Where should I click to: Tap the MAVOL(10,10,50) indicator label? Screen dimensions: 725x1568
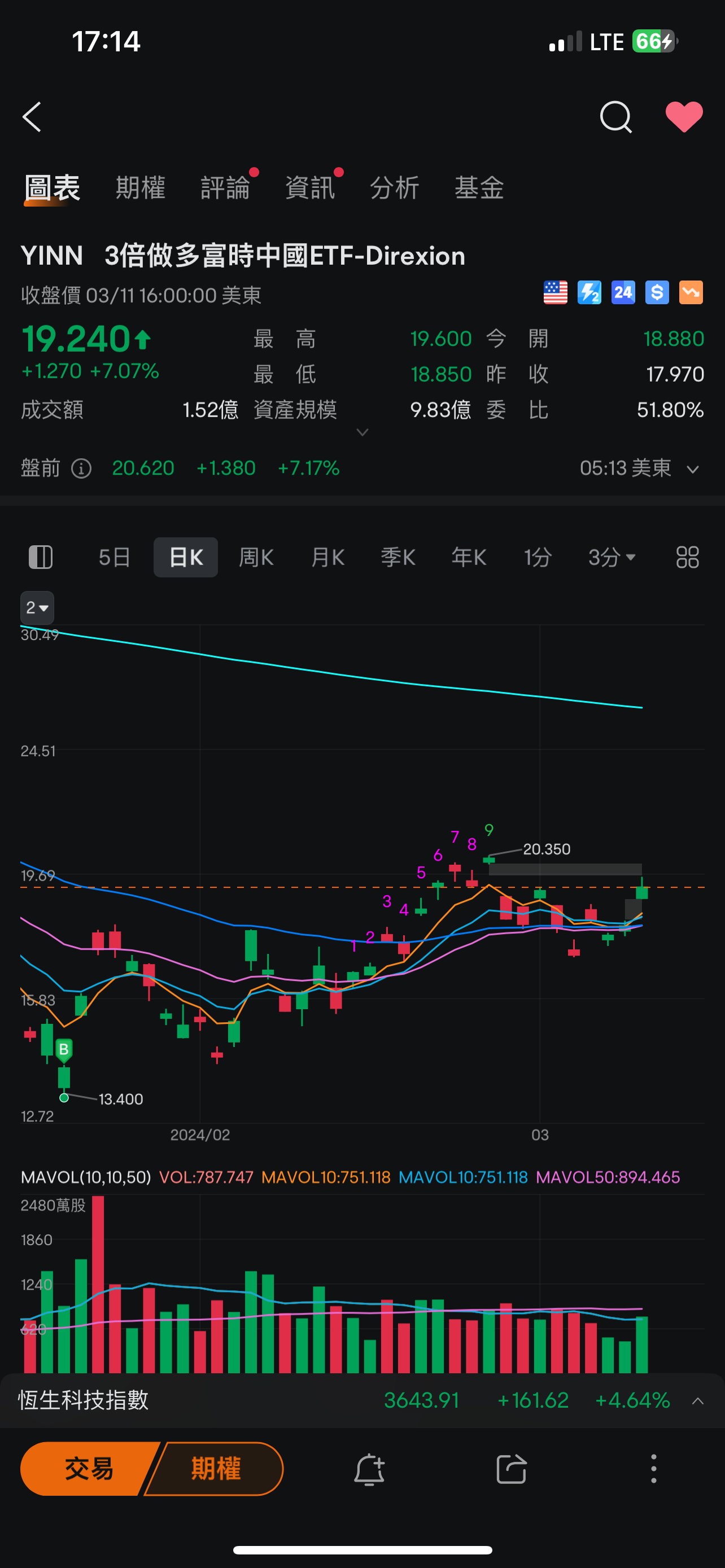(x=86, y=1177)
